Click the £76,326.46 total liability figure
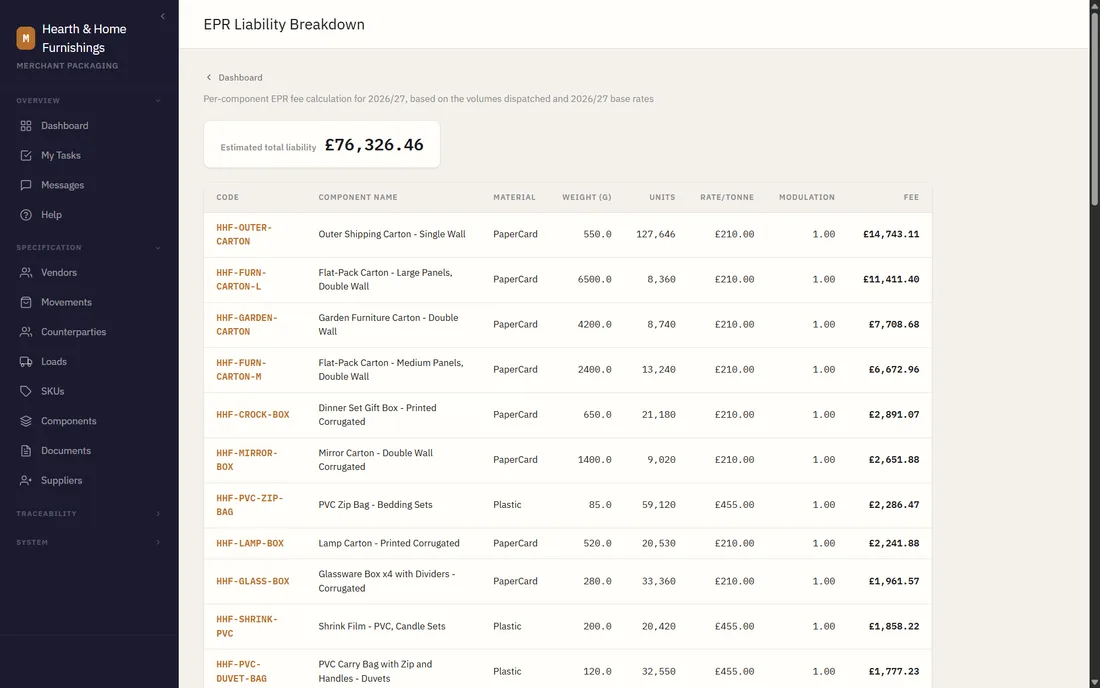 (x=374, y=144)
